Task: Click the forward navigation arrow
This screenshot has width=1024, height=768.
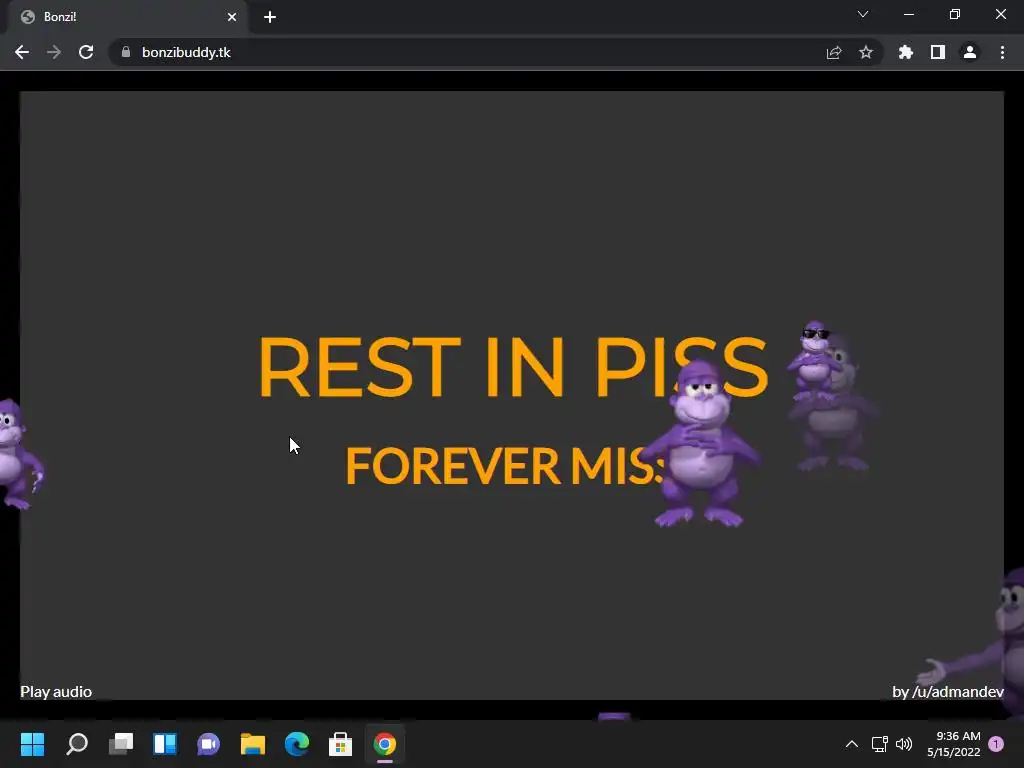Action: pos(54,52)
